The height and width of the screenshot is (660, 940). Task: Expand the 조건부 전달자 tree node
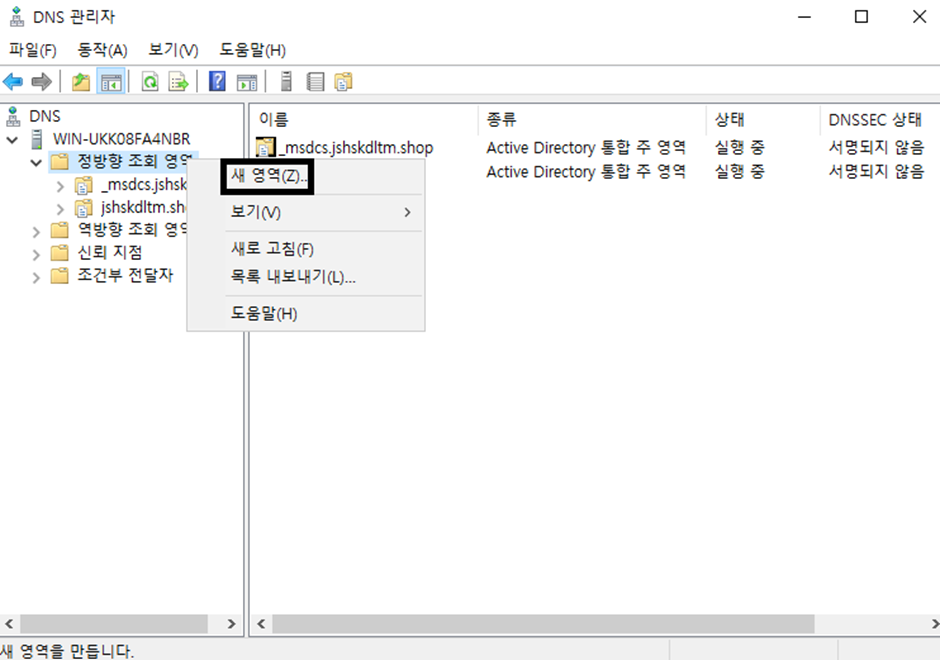click(x=36, y=276)
